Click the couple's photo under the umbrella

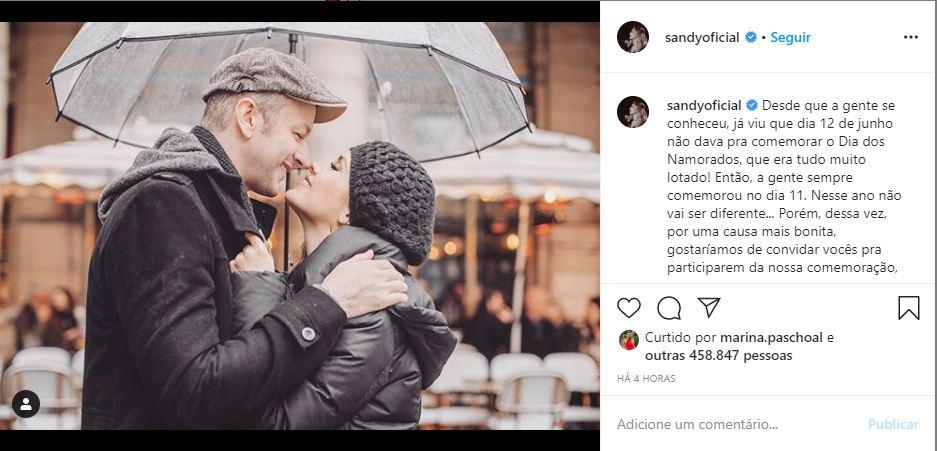pos(300,226)
